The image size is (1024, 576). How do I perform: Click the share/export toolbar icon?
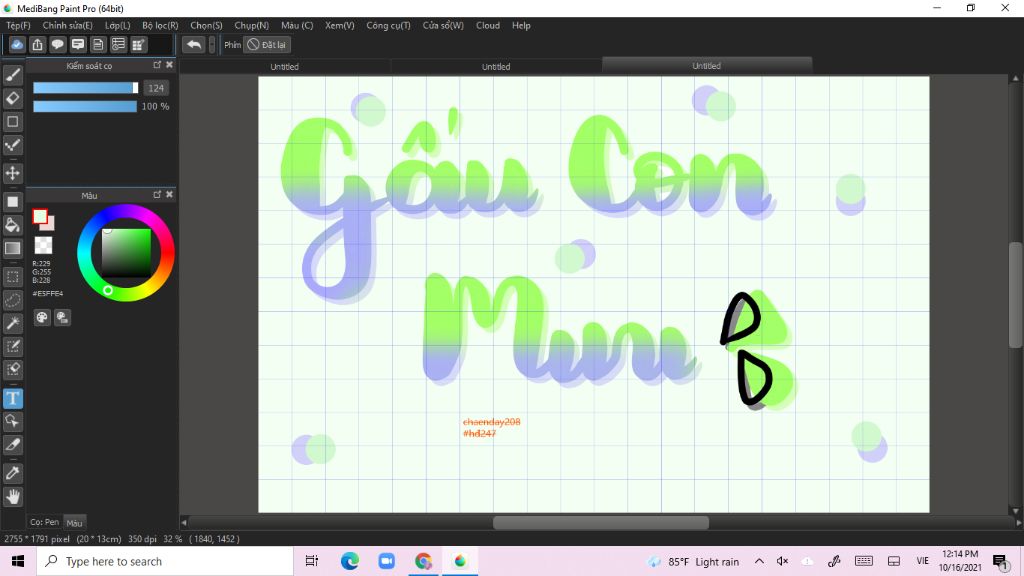(x=37, y=44)
